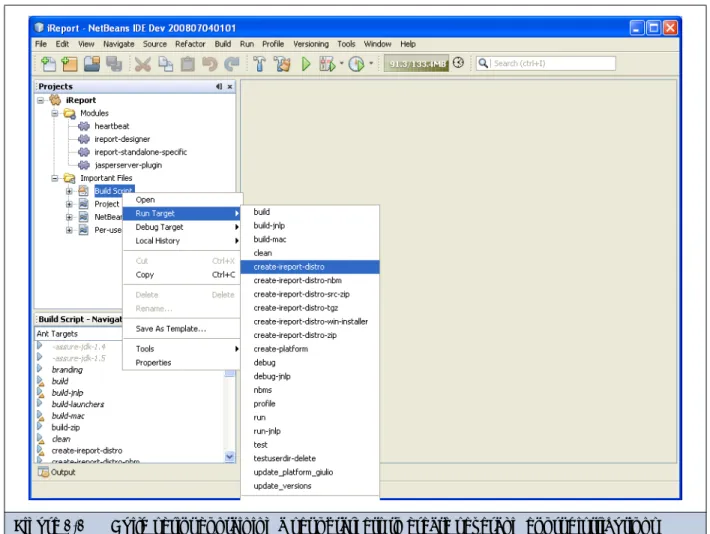Click the Undo toolbar icon
This screenshot has width=710, height=534.
[x=210, y=64]
